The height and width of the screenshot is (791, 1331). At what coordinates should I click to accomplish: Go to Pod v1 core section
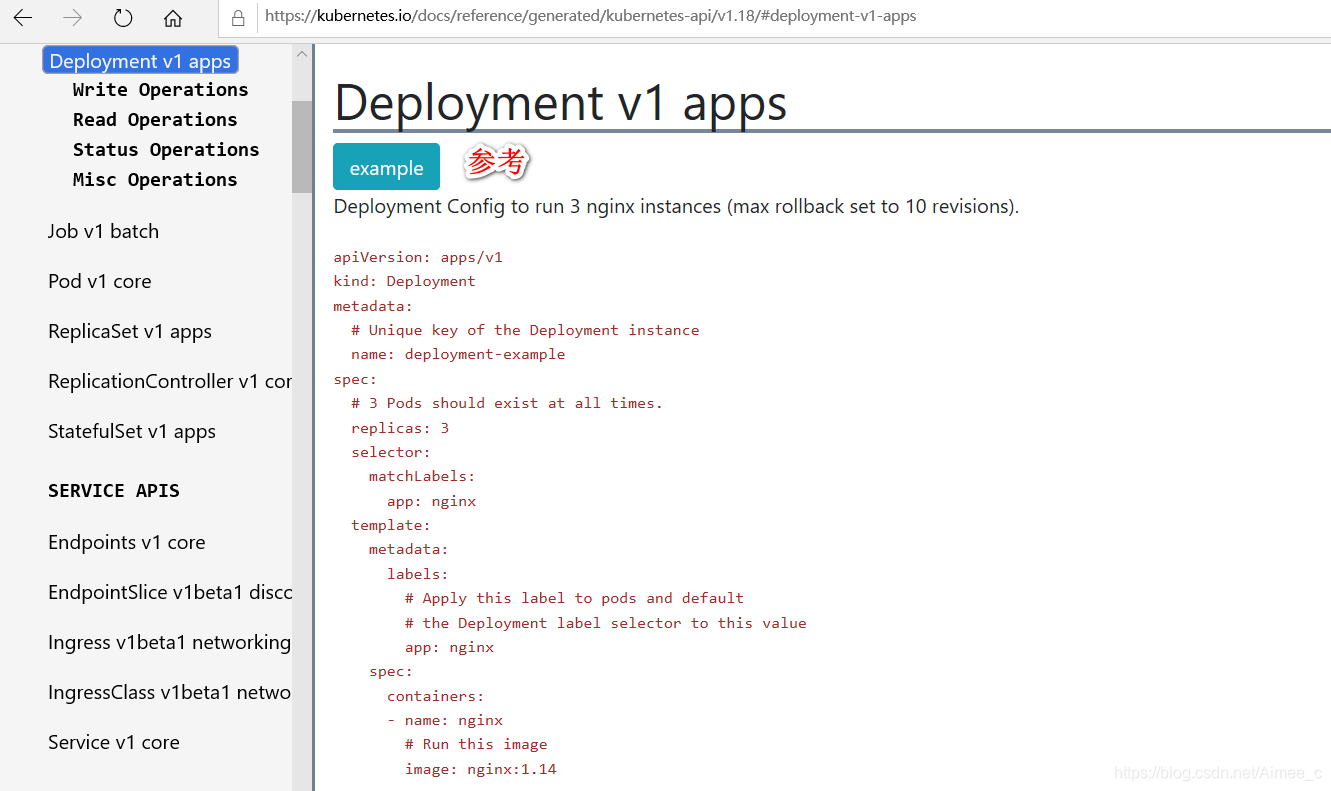99,281
